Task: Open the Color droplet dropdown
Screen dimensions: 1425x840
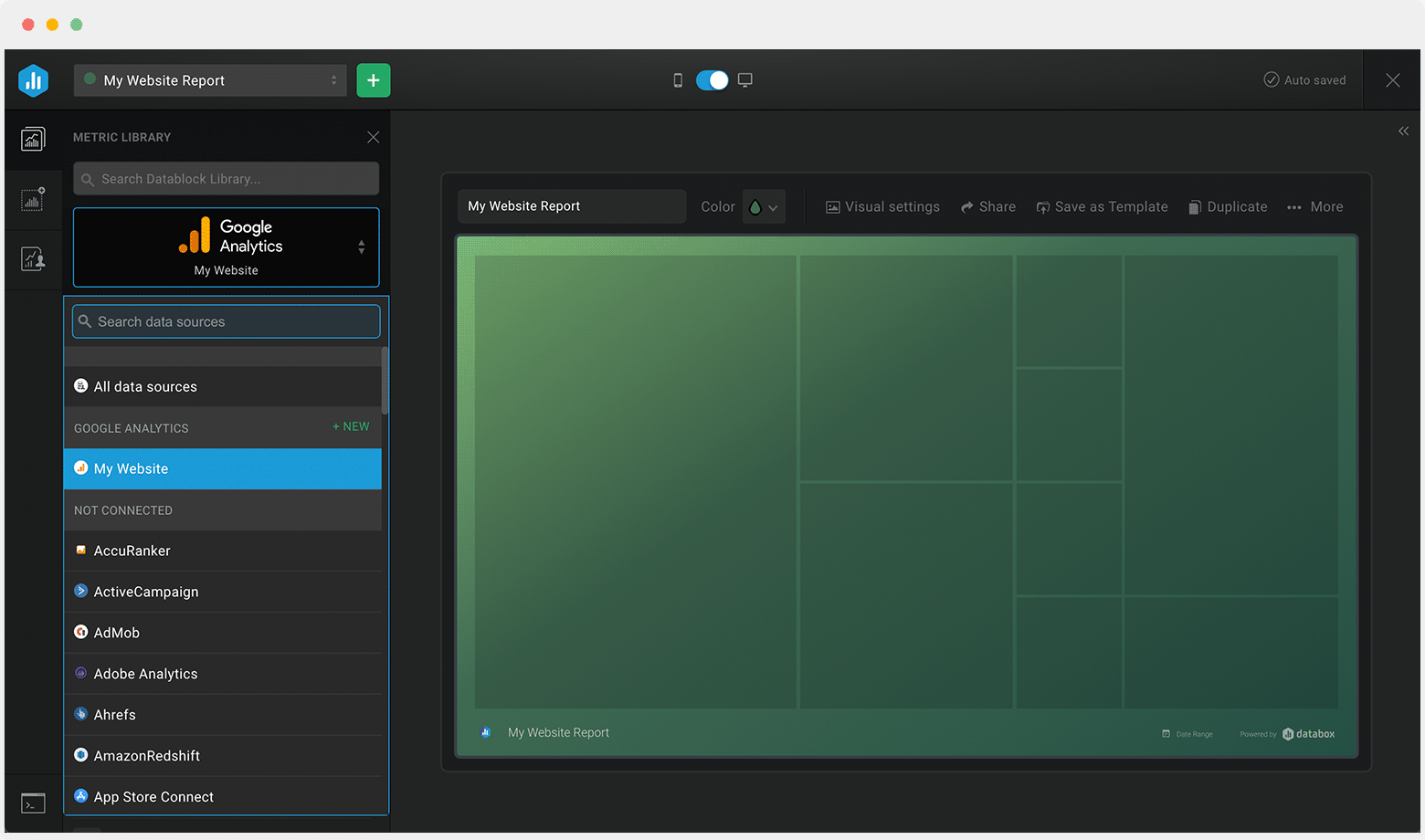Action: 763,207
